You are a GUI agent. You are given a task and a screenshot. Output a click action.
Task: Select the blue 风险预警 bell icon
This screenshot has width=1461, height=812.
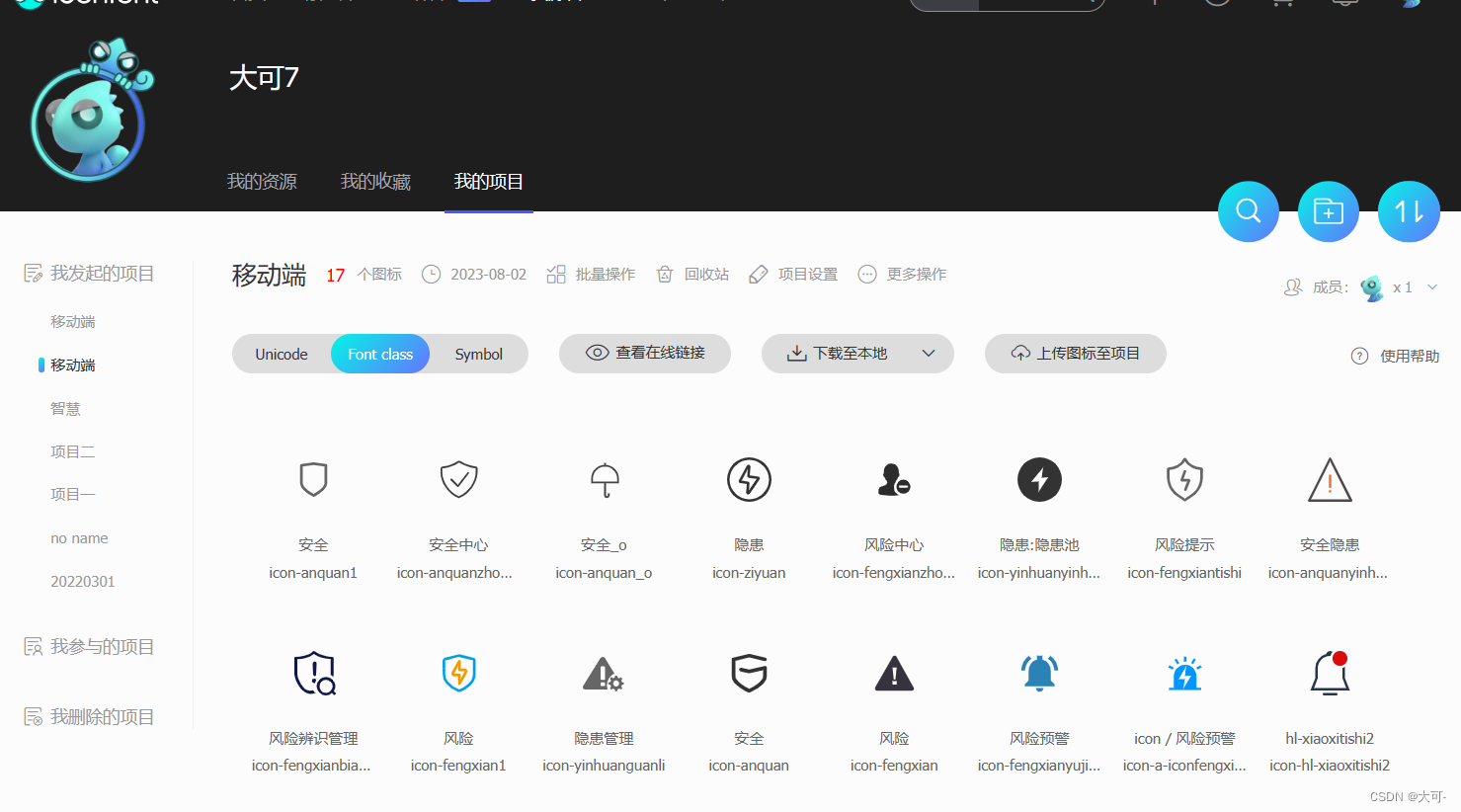(1039, 673)
